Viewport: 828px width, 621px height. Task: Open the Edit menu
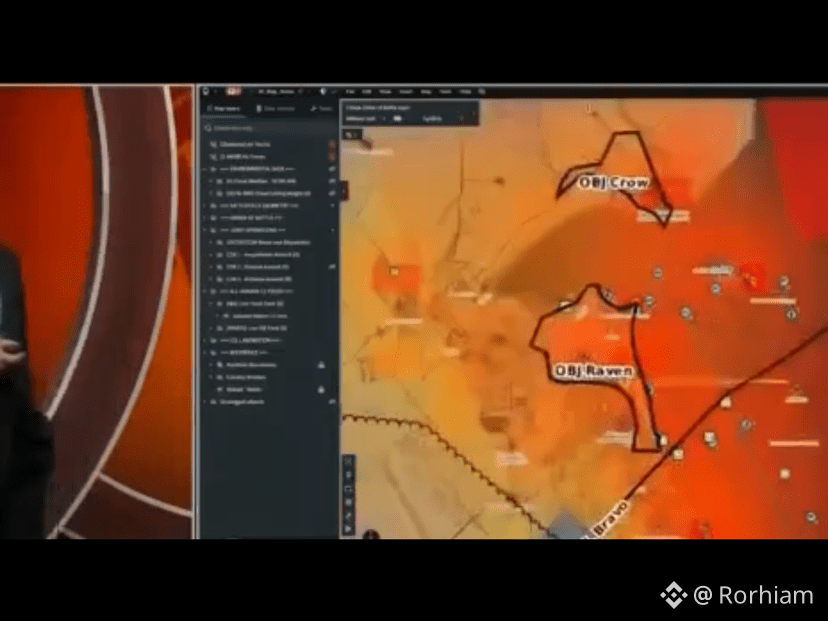(366, 91)
